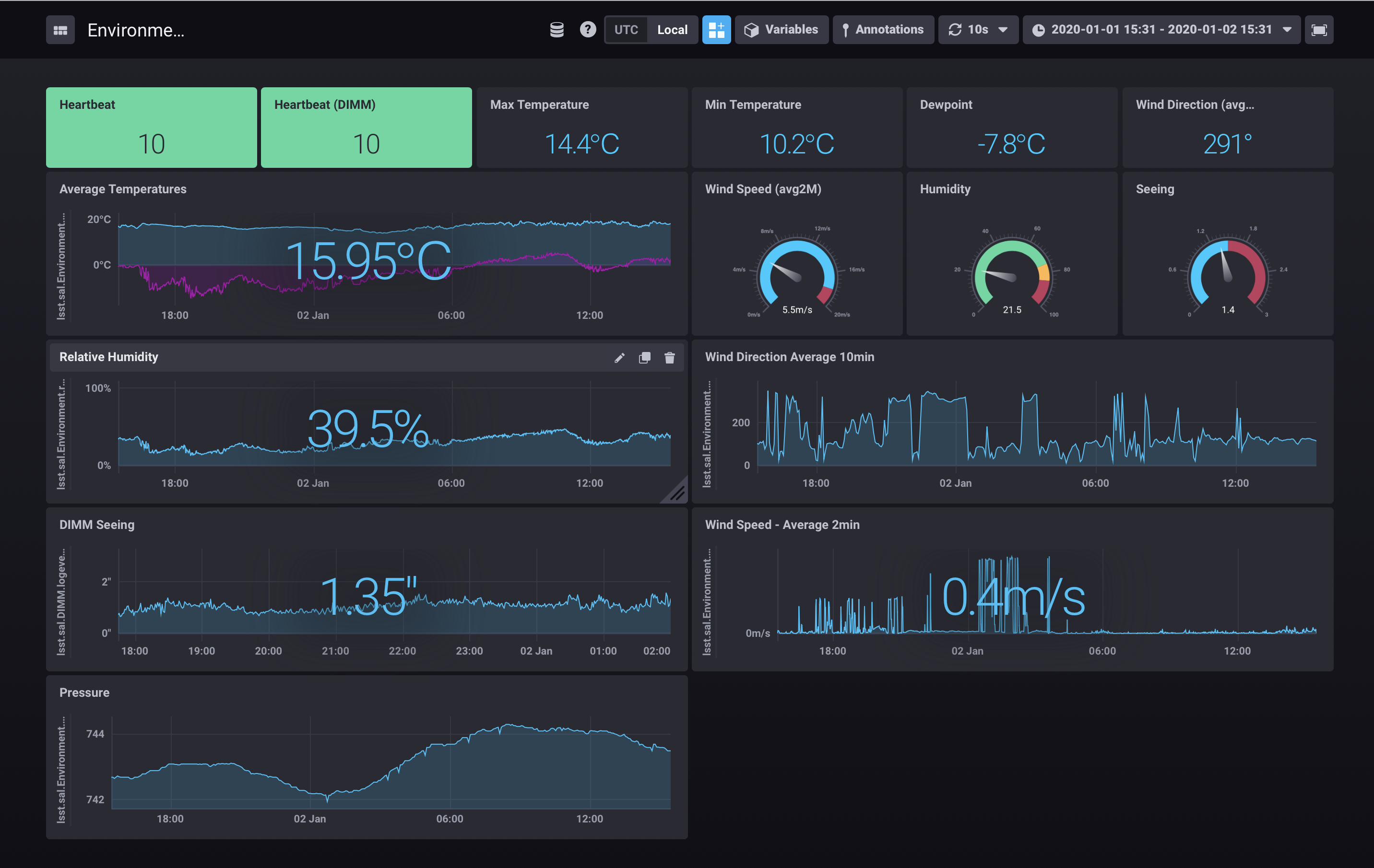Screen dimensions: 1374x868
Task: Switch timezone to UTC
Action: tap(626, 30)
